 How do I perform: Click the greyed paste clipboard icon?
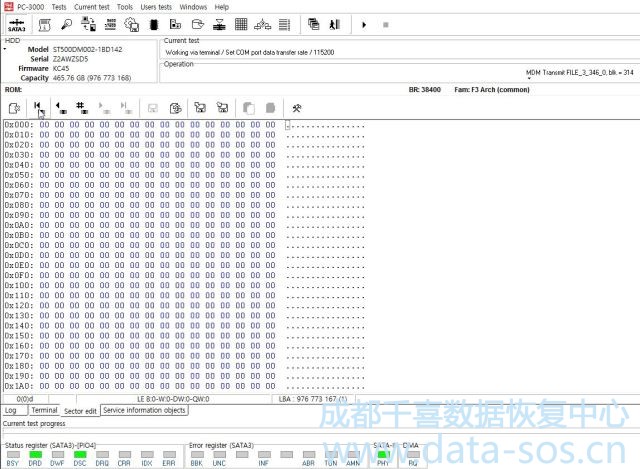pyautogui.click(x=270, y=108)
